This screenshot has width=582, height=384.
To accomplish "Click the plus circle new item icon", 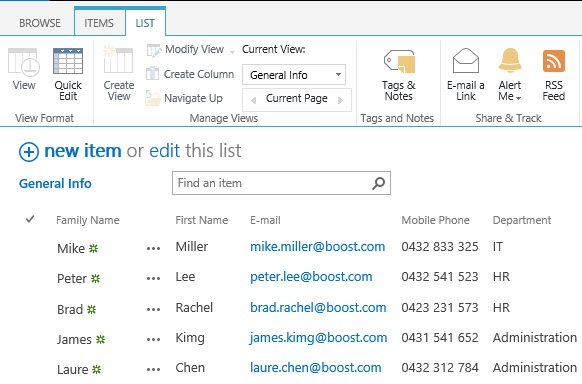I will [x=29, y=152].
